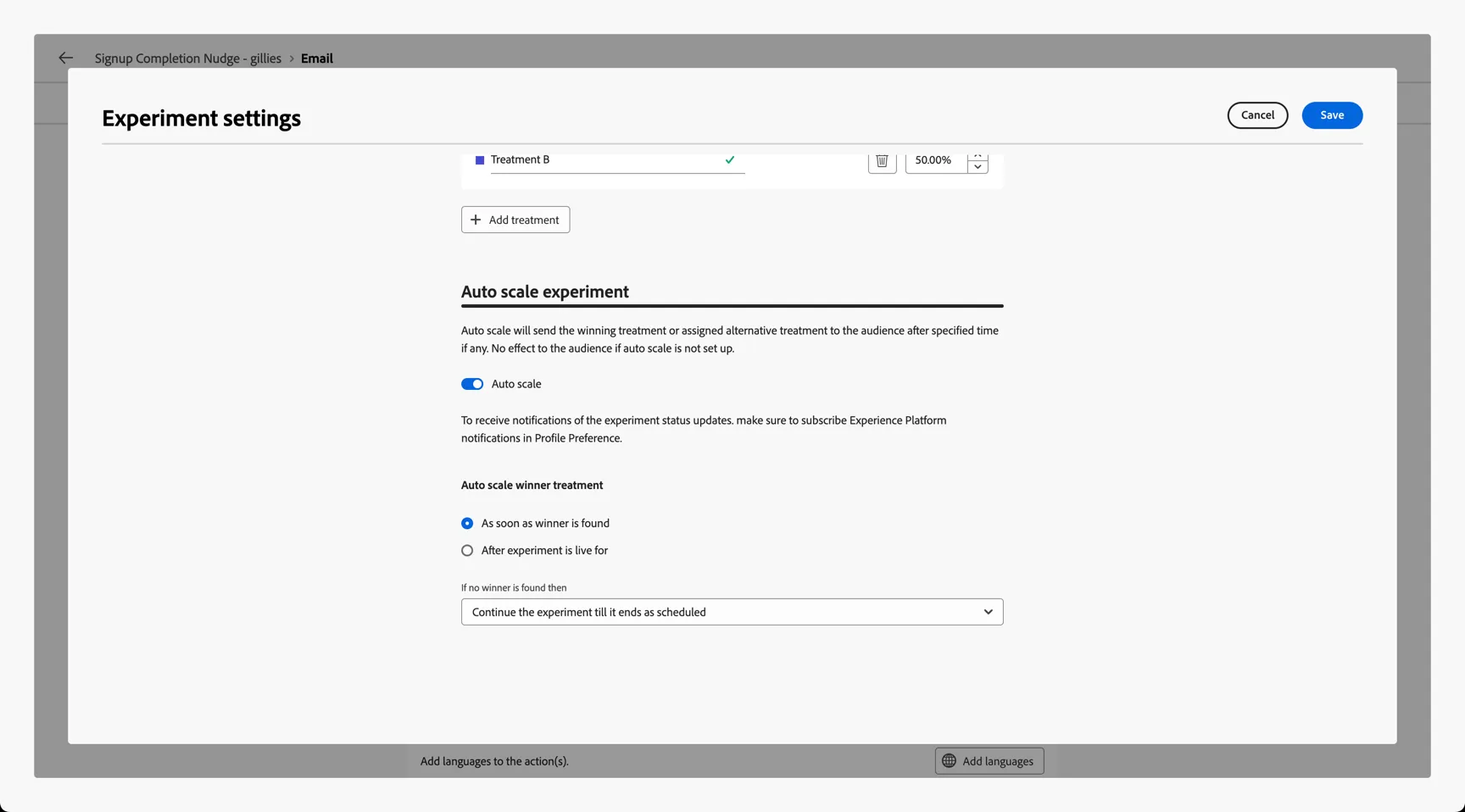Open the If no winner is found dropdown
Screen dimensions: 1465x812
coord(732,612)
